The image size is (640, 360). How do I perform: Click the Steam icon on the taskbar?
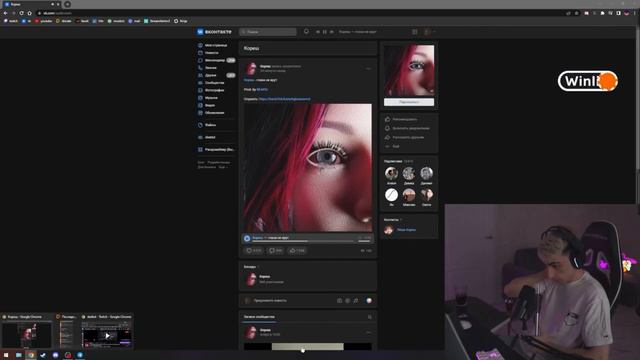pos(43,355)
